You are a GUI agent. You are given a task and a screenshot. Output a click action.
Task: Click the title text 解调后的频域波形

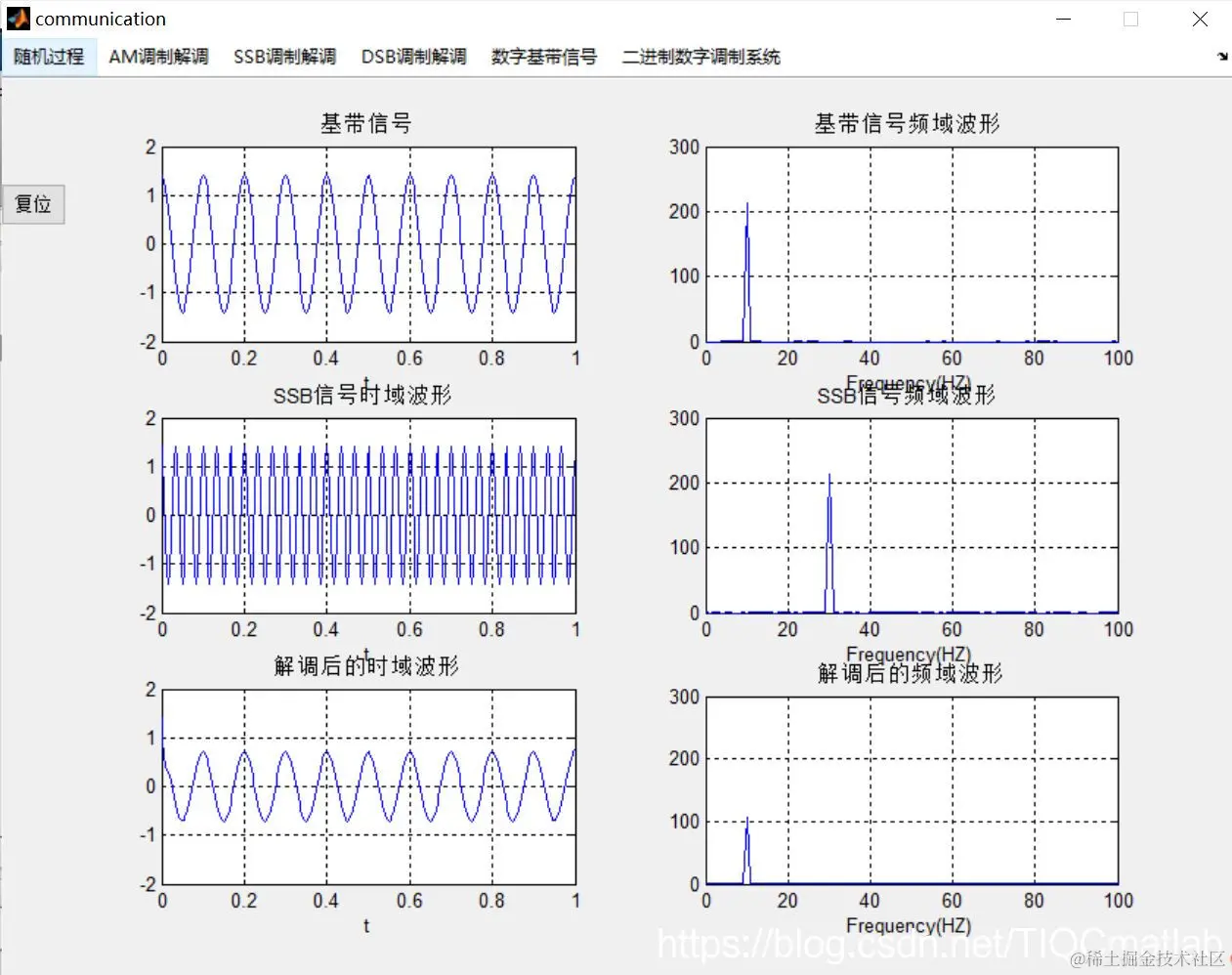911,673
